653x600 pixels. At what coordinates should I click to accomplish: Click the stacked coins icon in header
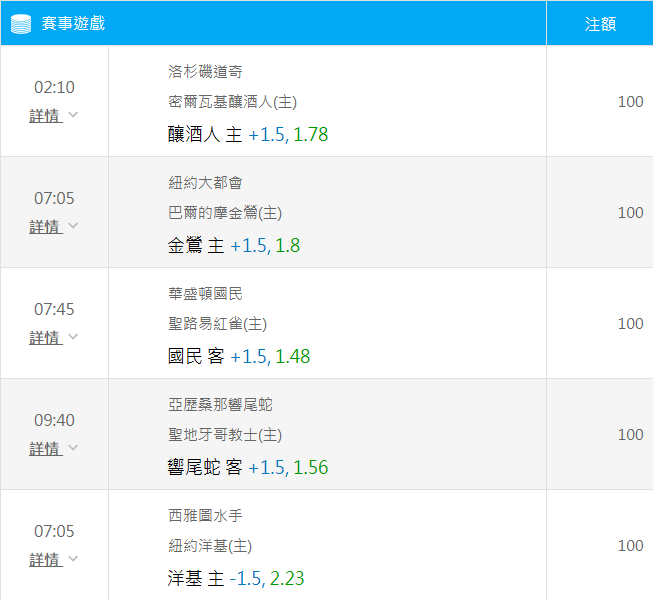pos(21,24)
